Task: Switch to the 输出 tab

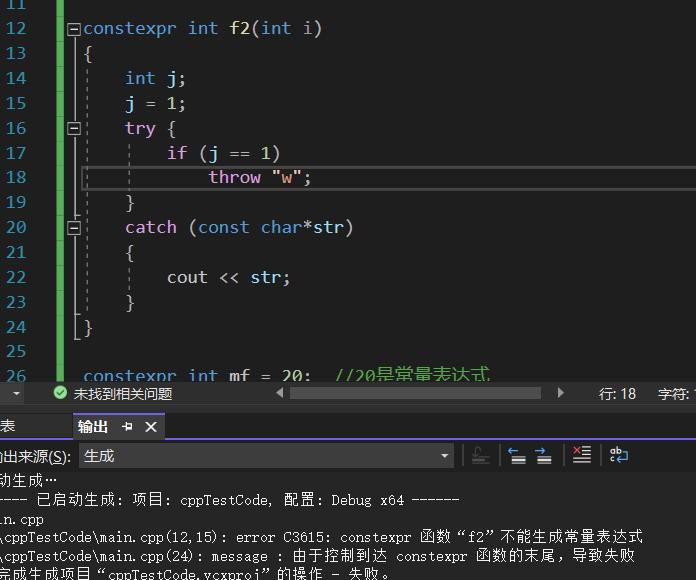Action: pyautogui.click(x=93, y=427)
